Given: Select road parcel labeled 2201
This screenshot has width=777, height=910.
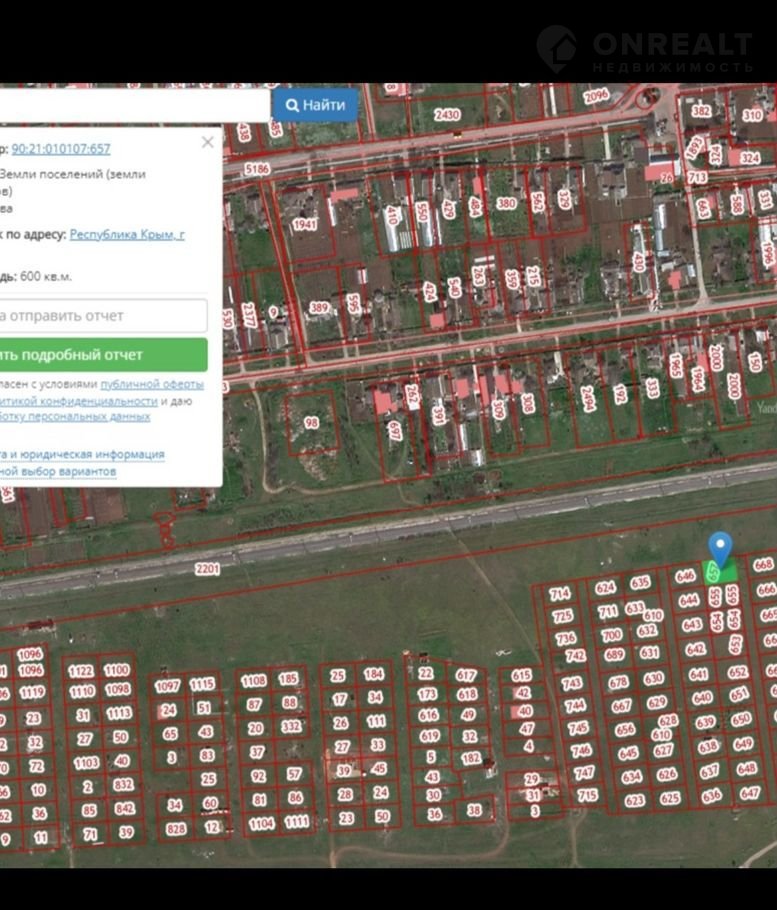Looking at the screenshot, I should (x=208, y=568).
